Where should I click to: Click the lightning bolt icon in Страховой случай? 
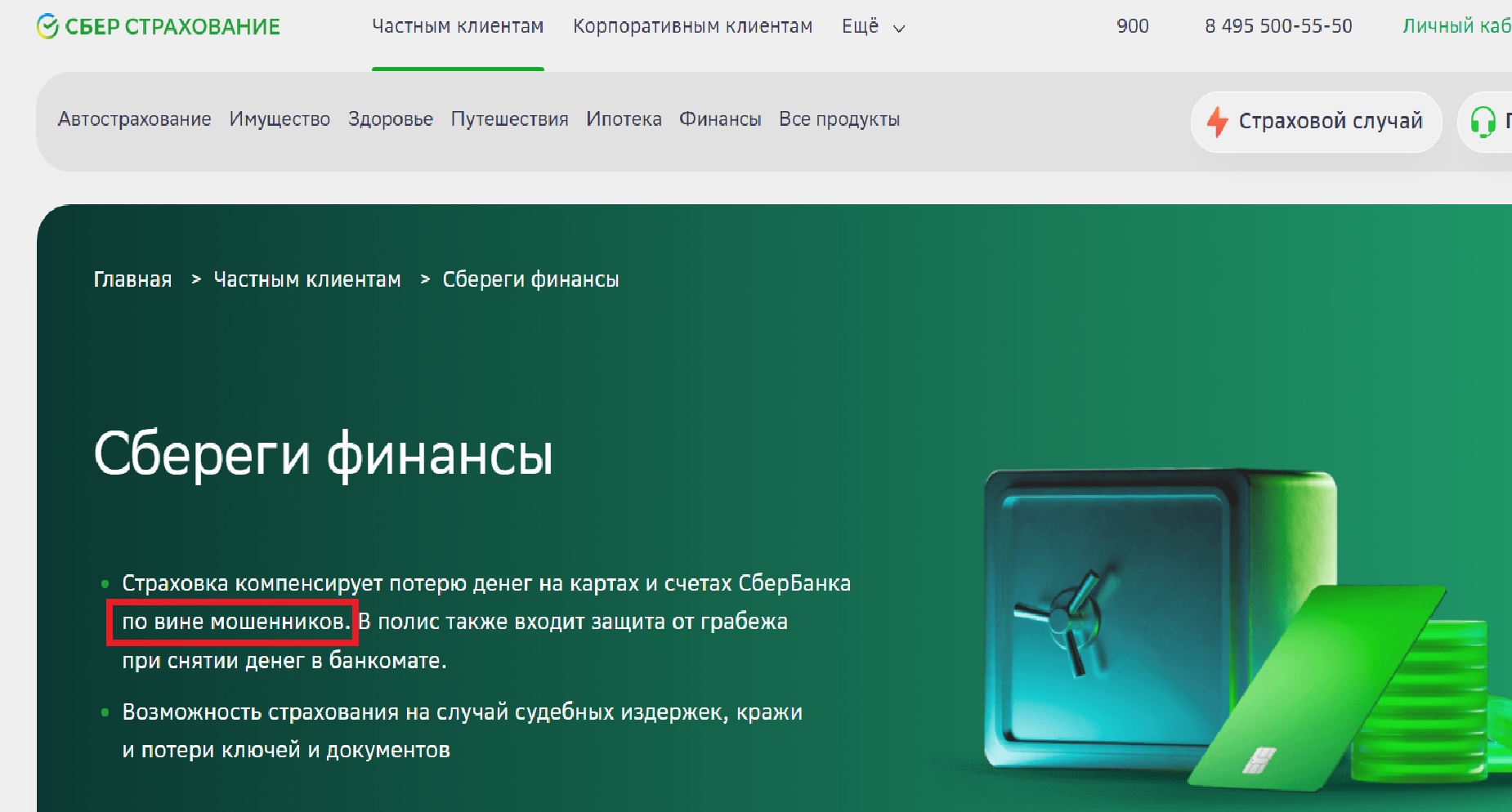click(1218, 122)
